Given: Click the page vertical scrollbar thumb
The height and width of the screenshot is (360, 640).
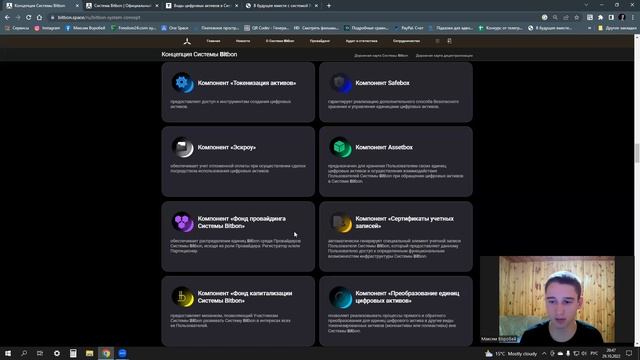Looking at the screenshot, I should pos(637,153).
